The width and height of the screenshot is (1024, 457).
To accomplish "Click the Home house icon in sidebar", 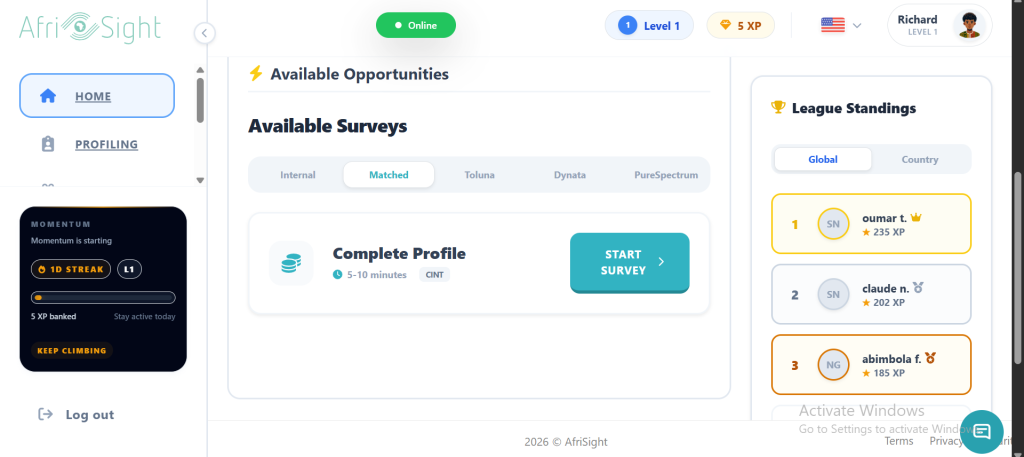I will [47, 96].
